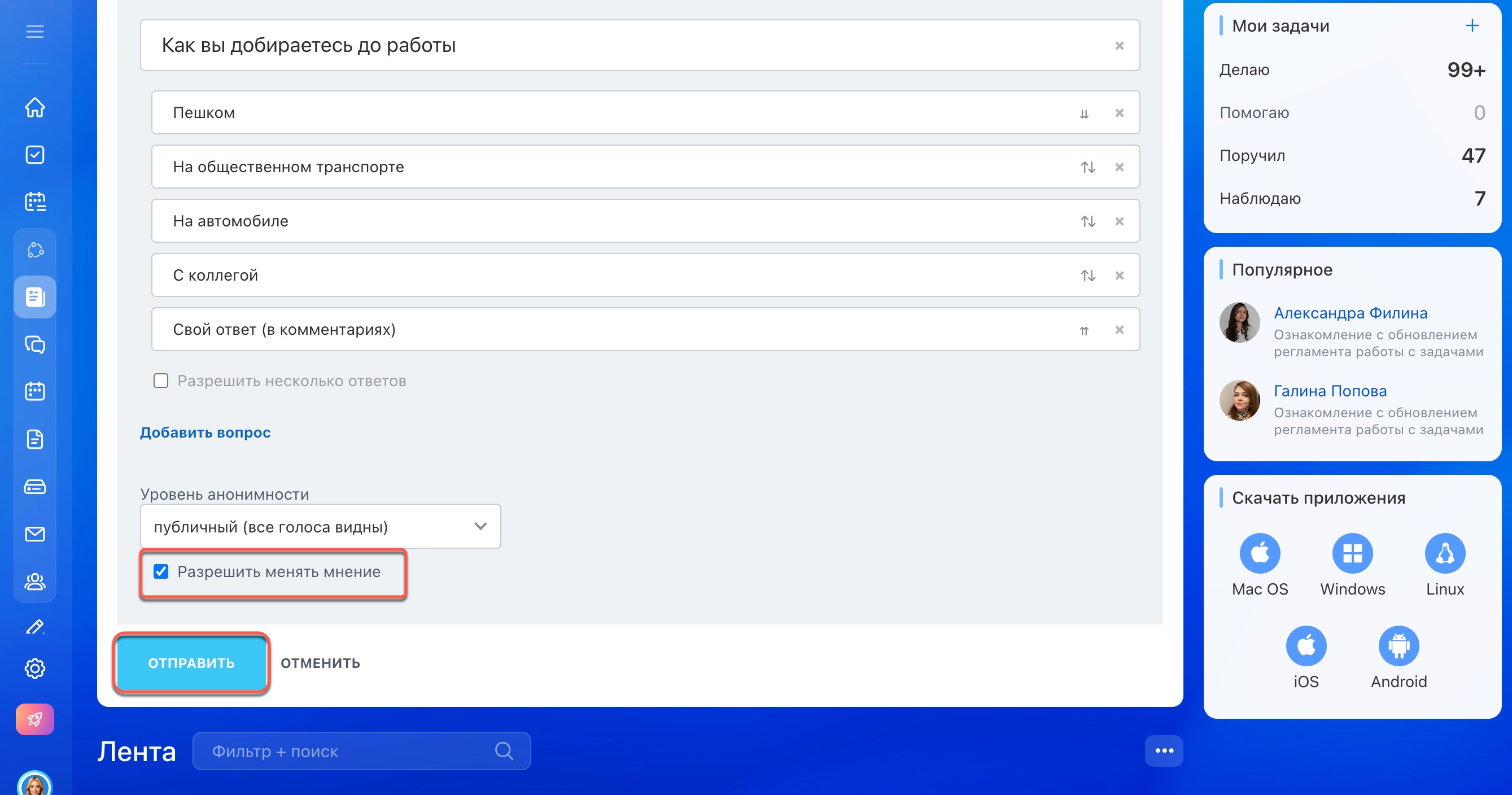
Task: Open the Tasks checkmark sidebar icon
Action: point(34,155)
